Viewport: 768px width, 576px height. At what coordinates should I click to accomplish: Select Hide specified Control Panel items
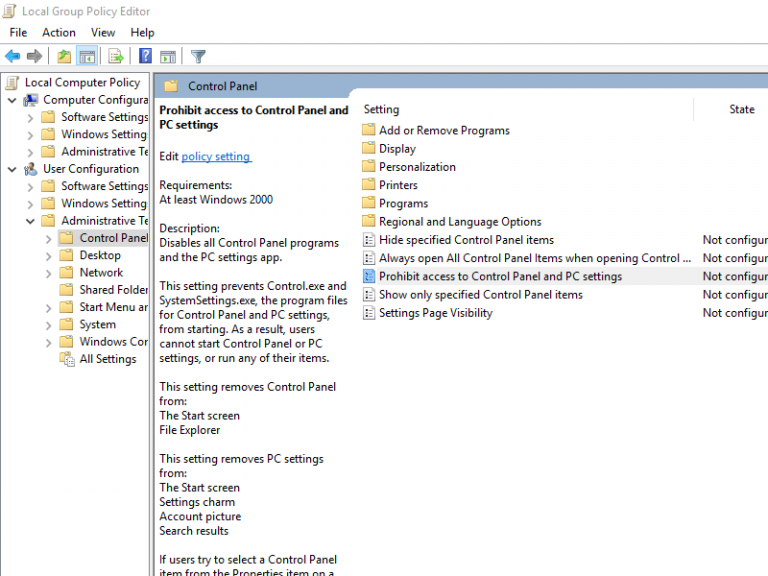pyautogui.click(x=466, y=240)
